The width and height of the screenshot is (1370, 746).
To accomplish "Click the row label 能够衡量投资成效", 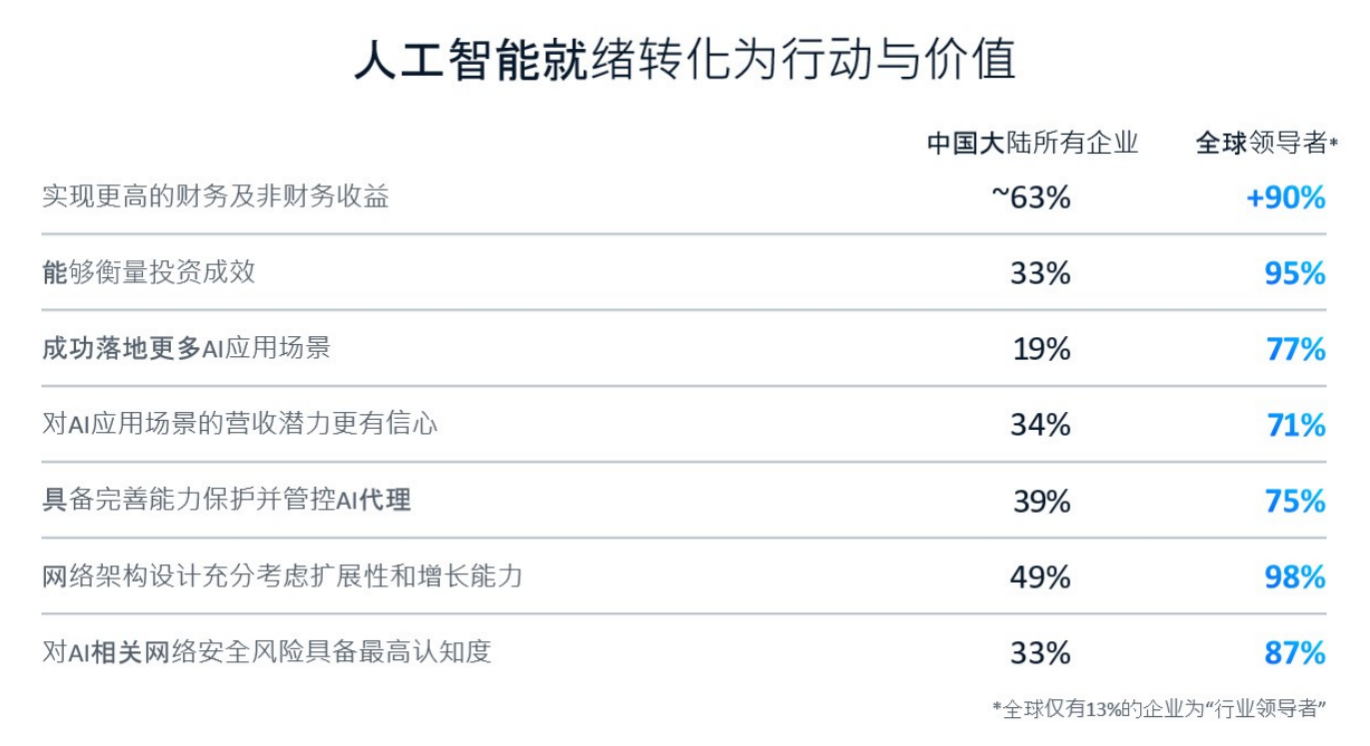I will pyautogui.click(x=149, y=272).
